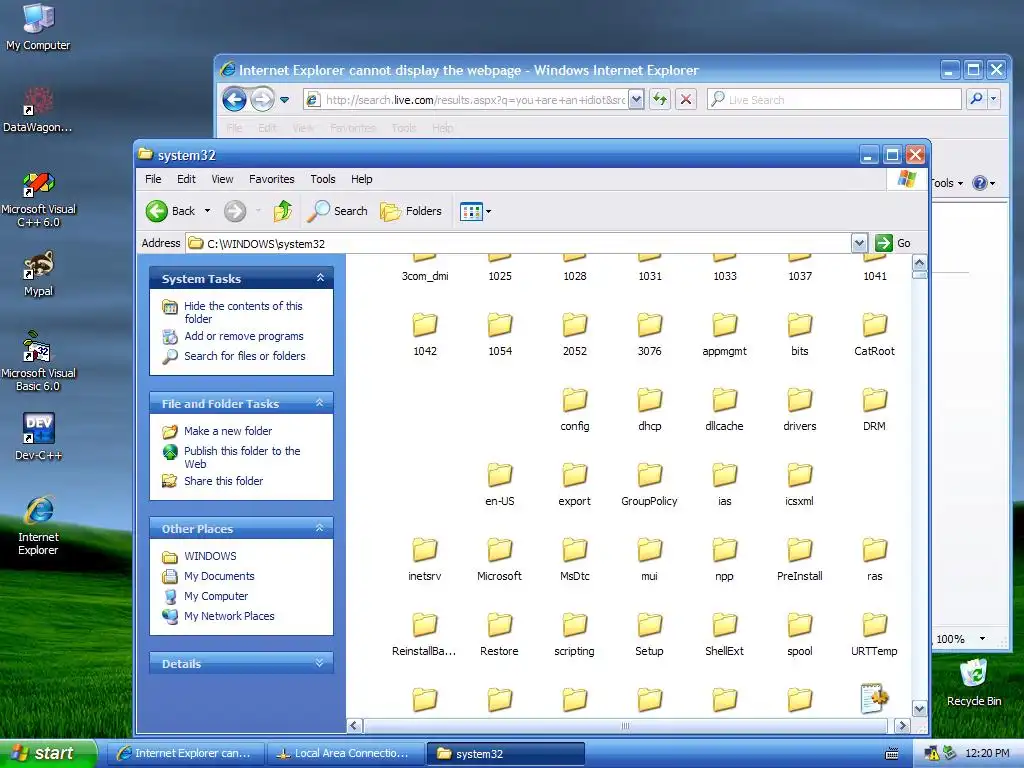Screen dimensions: 1024x768
Task: Click the Start button
Action: [48, 754]
